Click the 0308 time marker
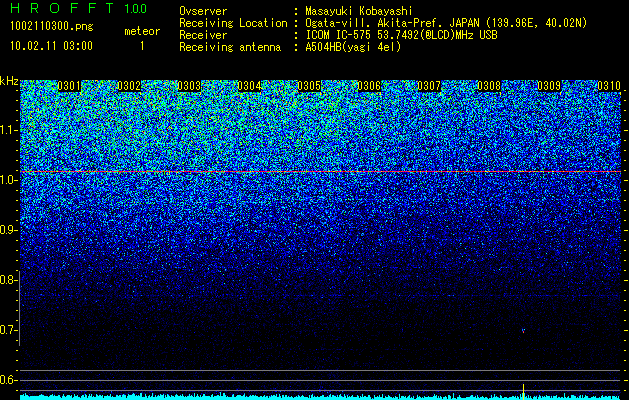Image resolution: width=629 pixels, height=400 pixels. pyautogui.click(x=489, y=86)
